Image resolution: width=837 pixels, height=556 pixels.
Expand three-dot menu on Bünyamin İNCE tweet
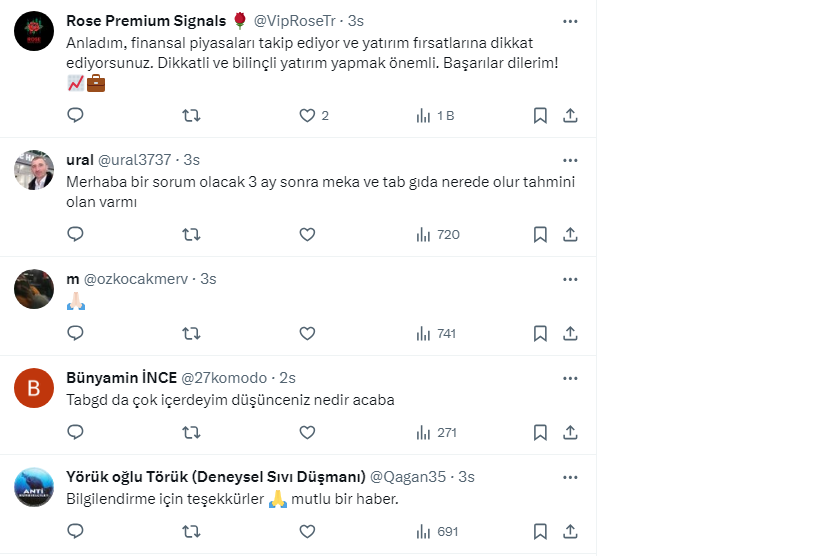pos(570,378)
